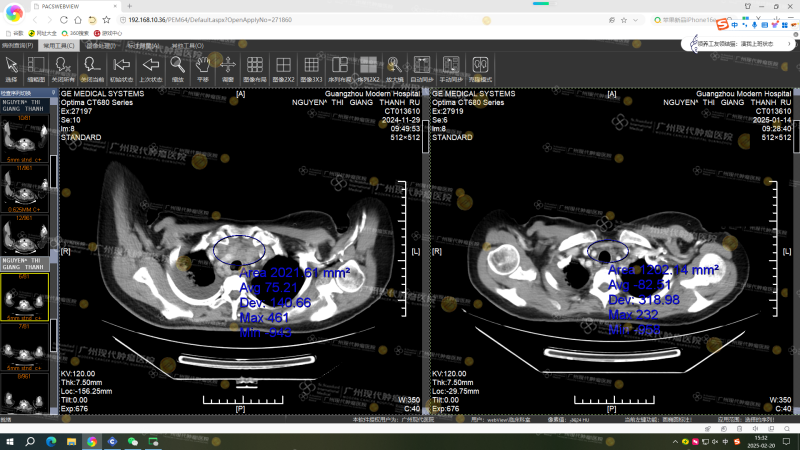Open the series layout (序列布局) picker

[x=341, y=66]
